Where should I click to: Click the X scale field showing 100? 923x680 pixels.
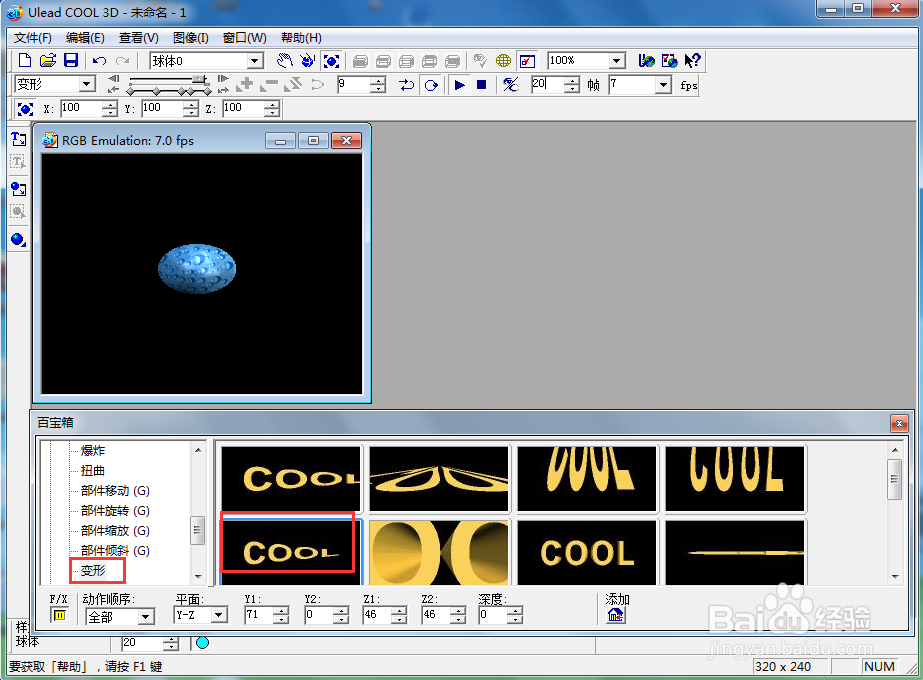coord(81,108)
